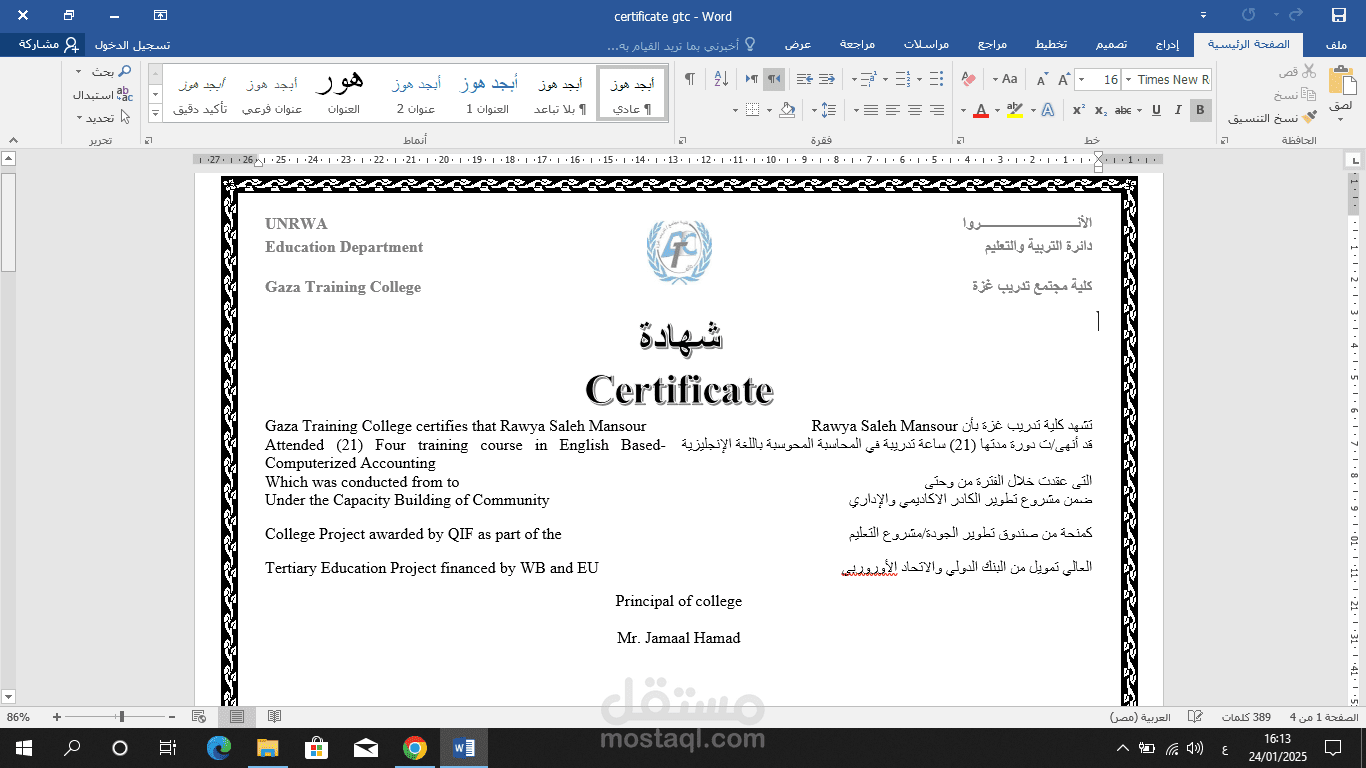
Task: Click the Grow Font icon
Action: [1064, 79]
